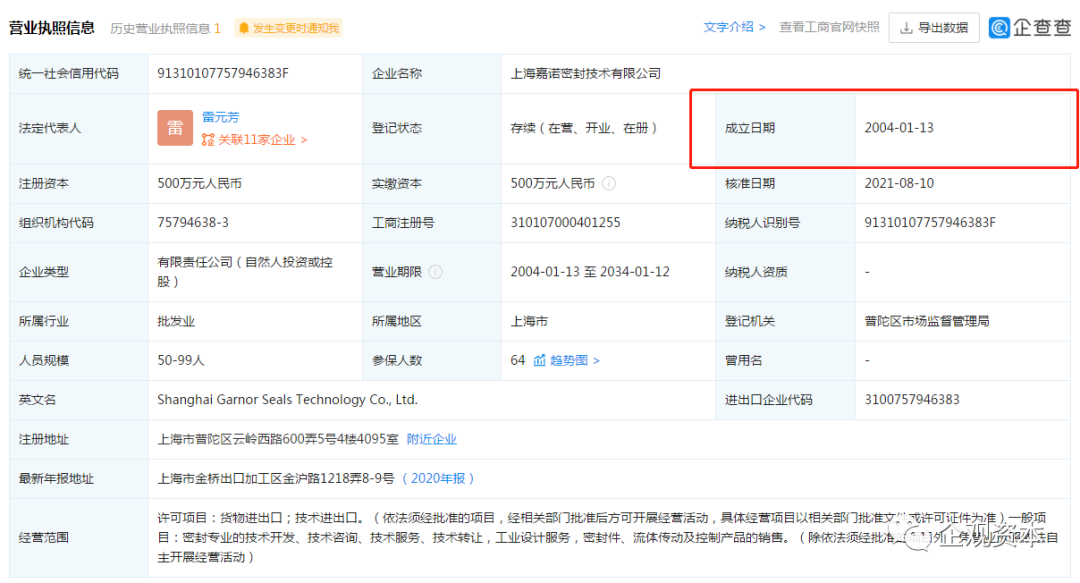Click import-export code 3100757946383
This screenshot has width=1080, height=583.
tap(912, 400)
